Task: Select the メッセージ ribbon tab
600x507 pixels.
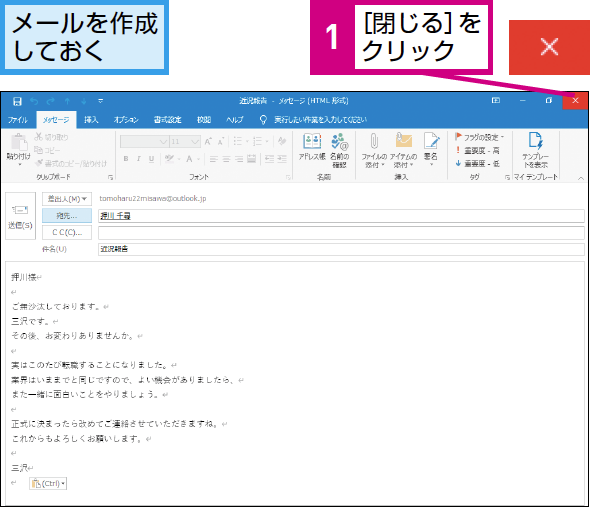Action: point(56,120)
